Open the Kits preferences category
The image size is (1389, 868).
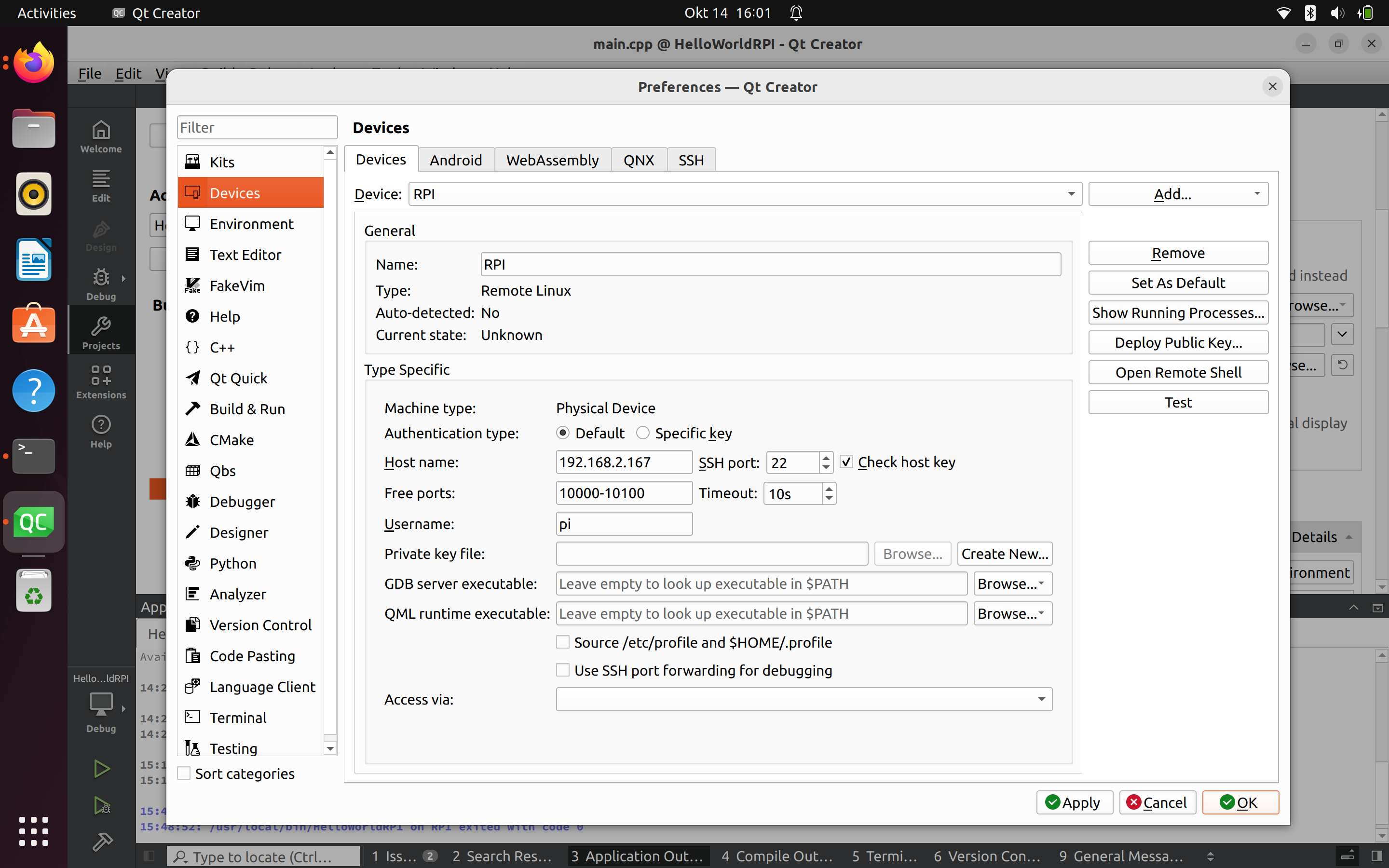[x=251, y=162]
